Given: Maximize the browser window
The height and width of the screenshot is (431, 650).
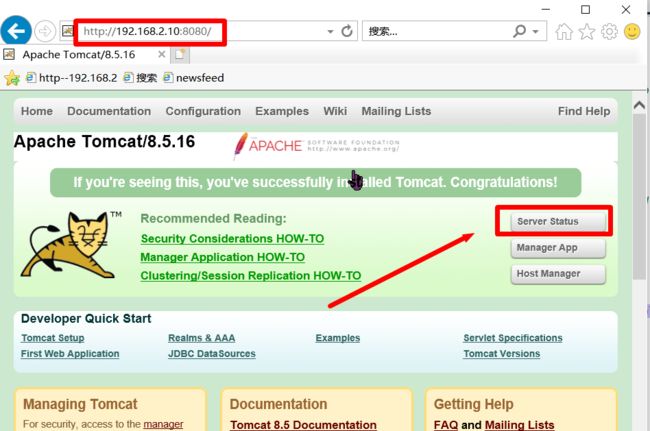Looking at the screenshot, I should pyautogui.click(x=585, y=10).
